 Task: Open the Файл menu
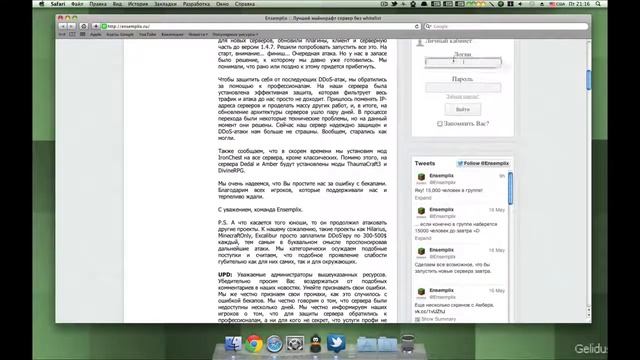coord(77,4)
